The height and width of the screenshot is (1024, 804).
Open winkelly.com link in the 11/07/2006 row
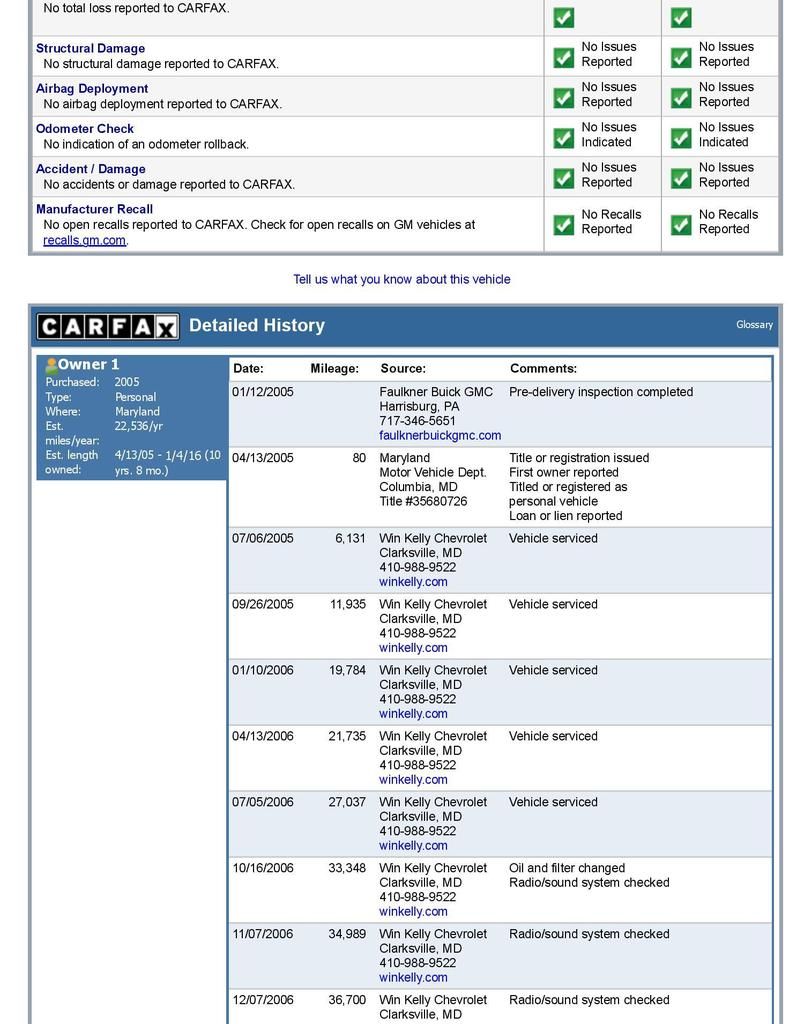[x=413, y=978]
